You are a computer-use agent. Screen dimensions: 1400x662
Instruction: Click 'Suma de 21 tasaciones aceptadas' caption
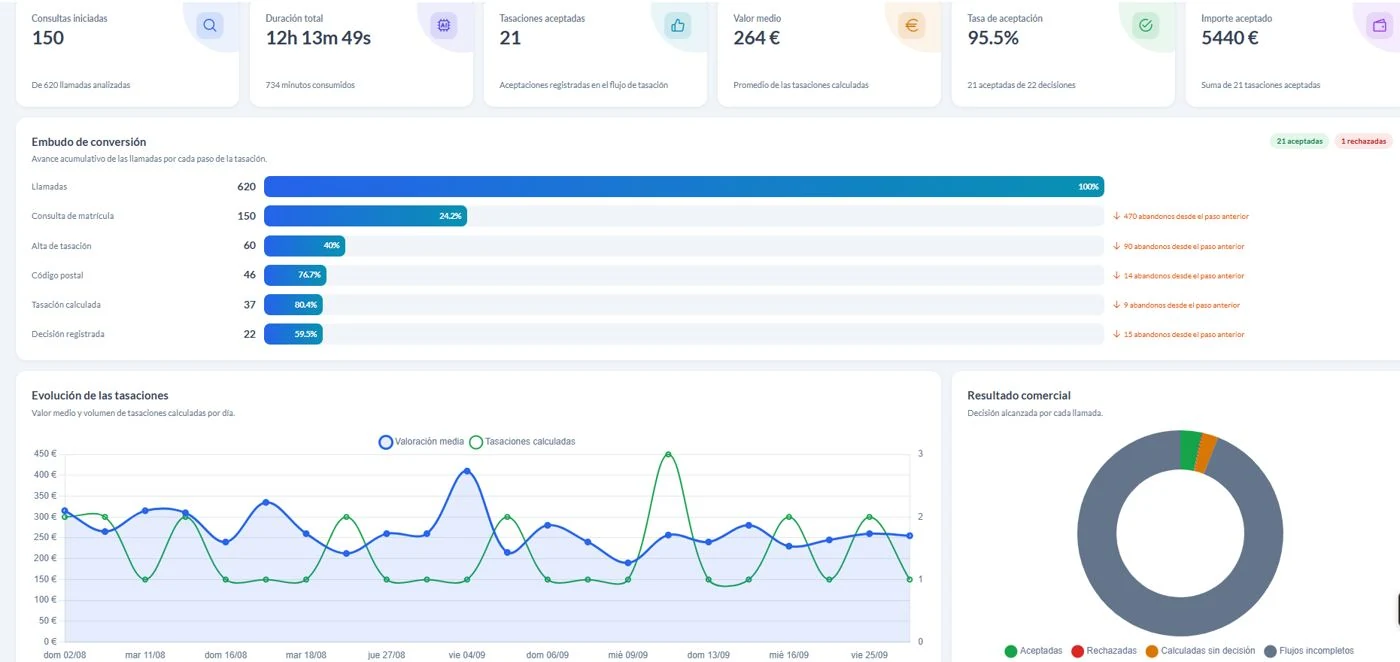point(1261,85)
